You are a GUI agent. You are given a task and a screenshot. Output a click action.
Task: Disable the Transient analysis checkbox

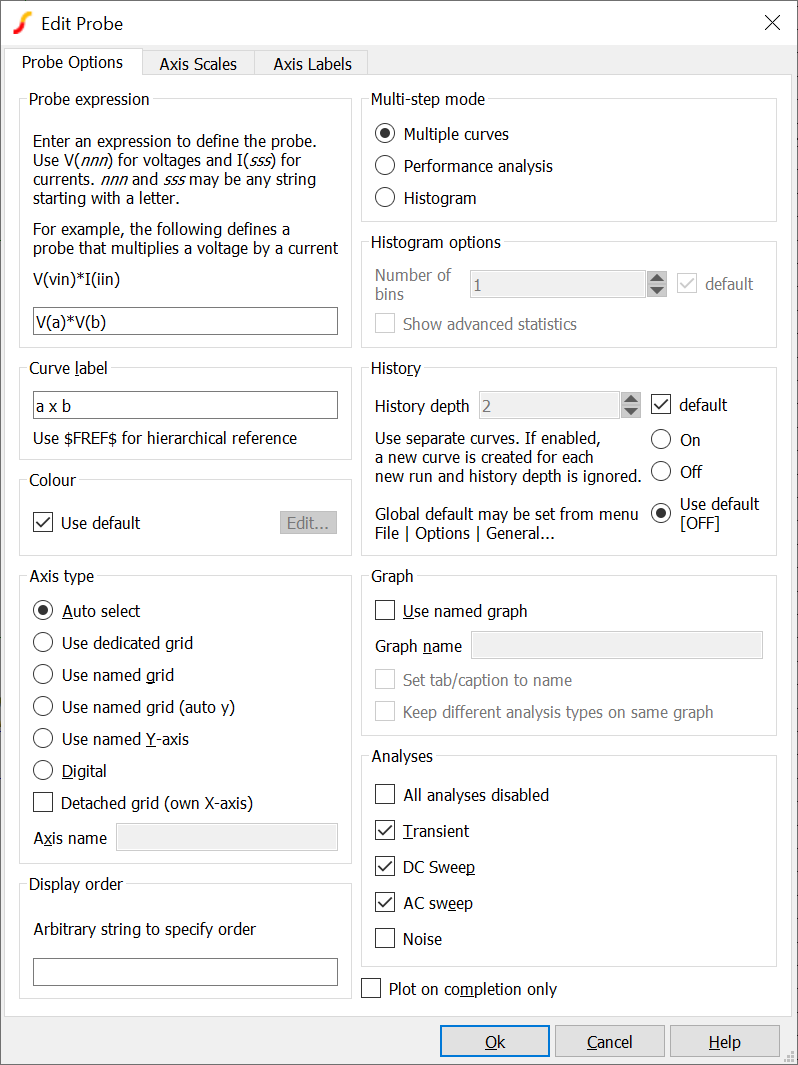click(385, 831)
